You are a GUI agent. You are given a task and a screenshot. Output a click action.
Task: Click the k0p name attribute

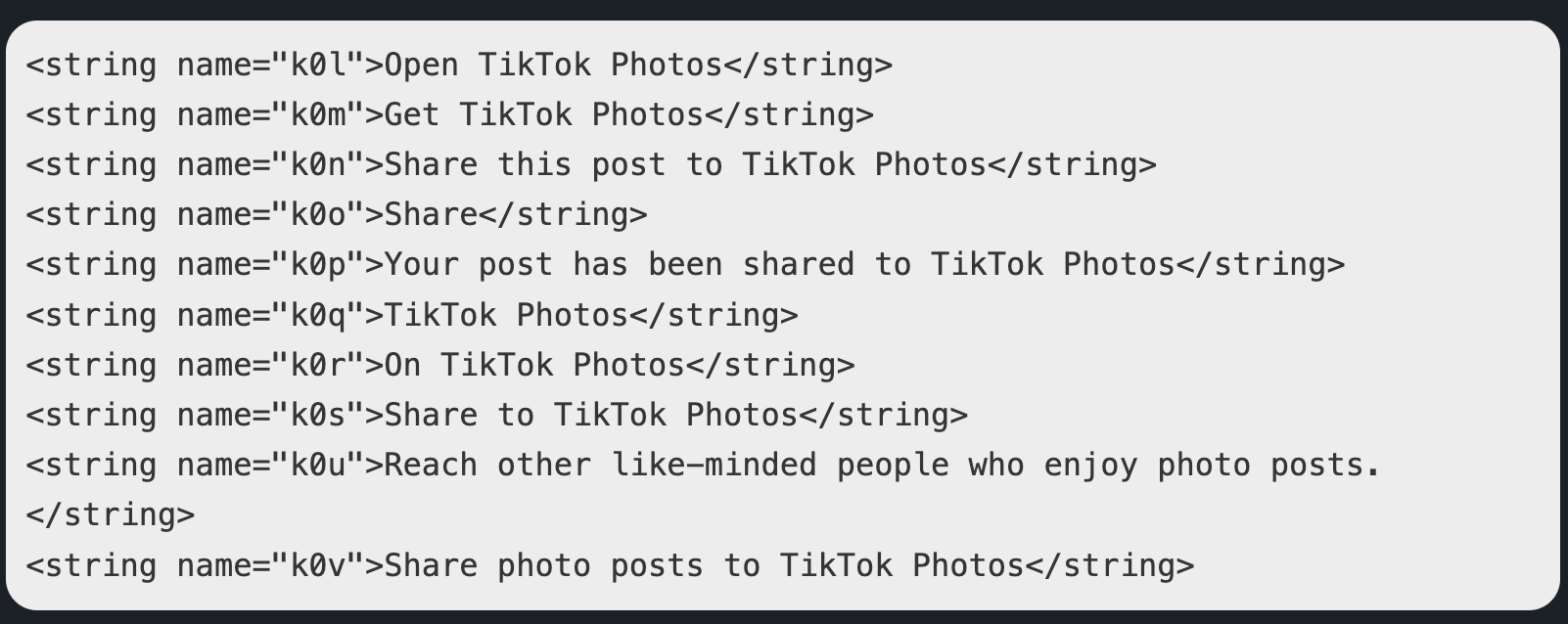point(271,265)
